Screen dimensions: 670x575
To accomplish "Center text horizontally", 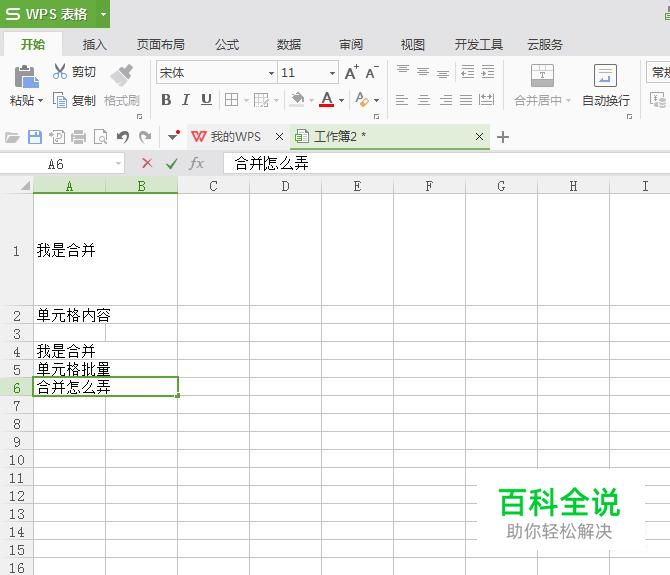I will click(x=424, y=100).
